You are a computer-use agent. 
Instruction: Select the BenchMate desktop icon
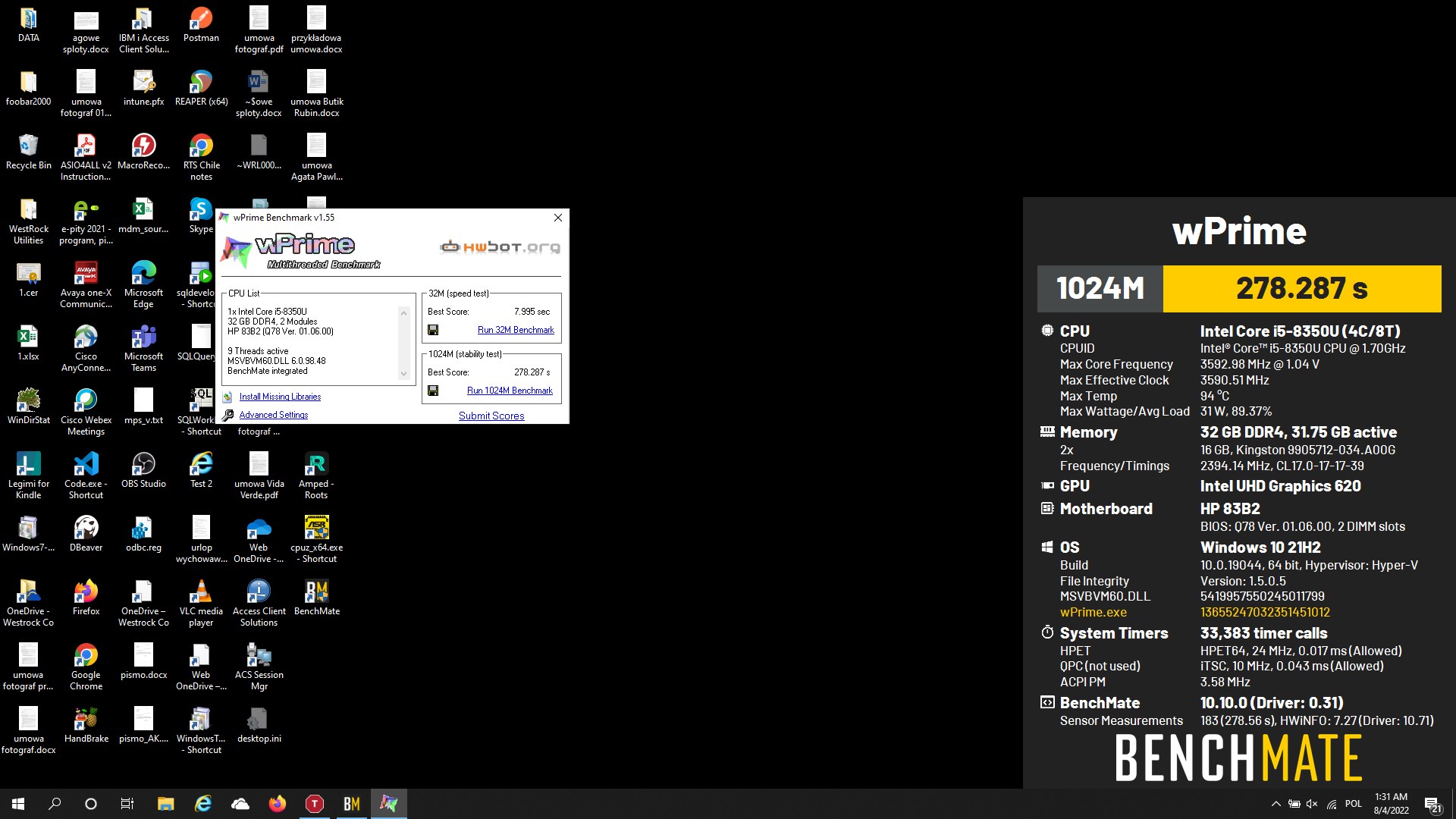click(316, 598)
